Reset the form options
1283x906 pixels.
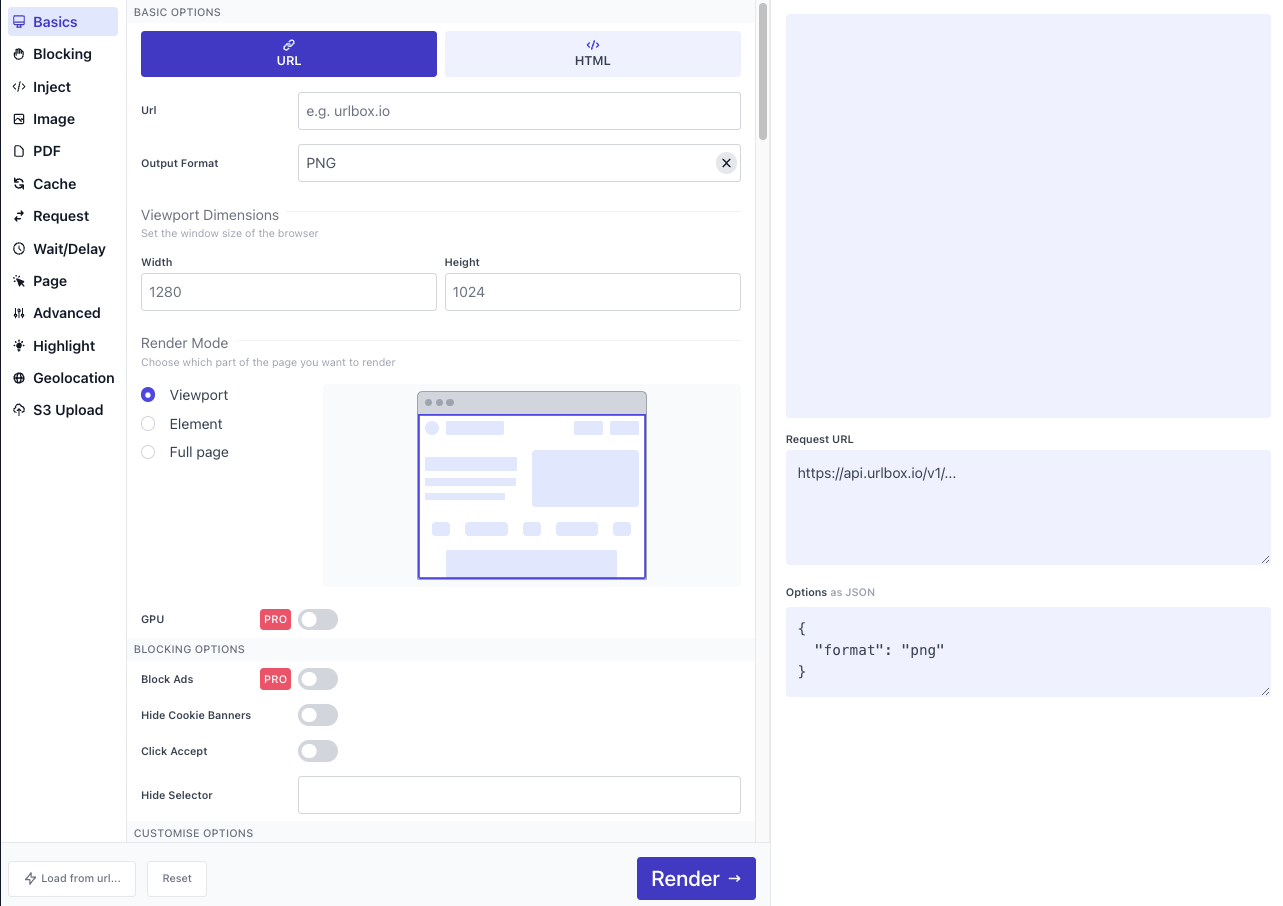(176, 878)
